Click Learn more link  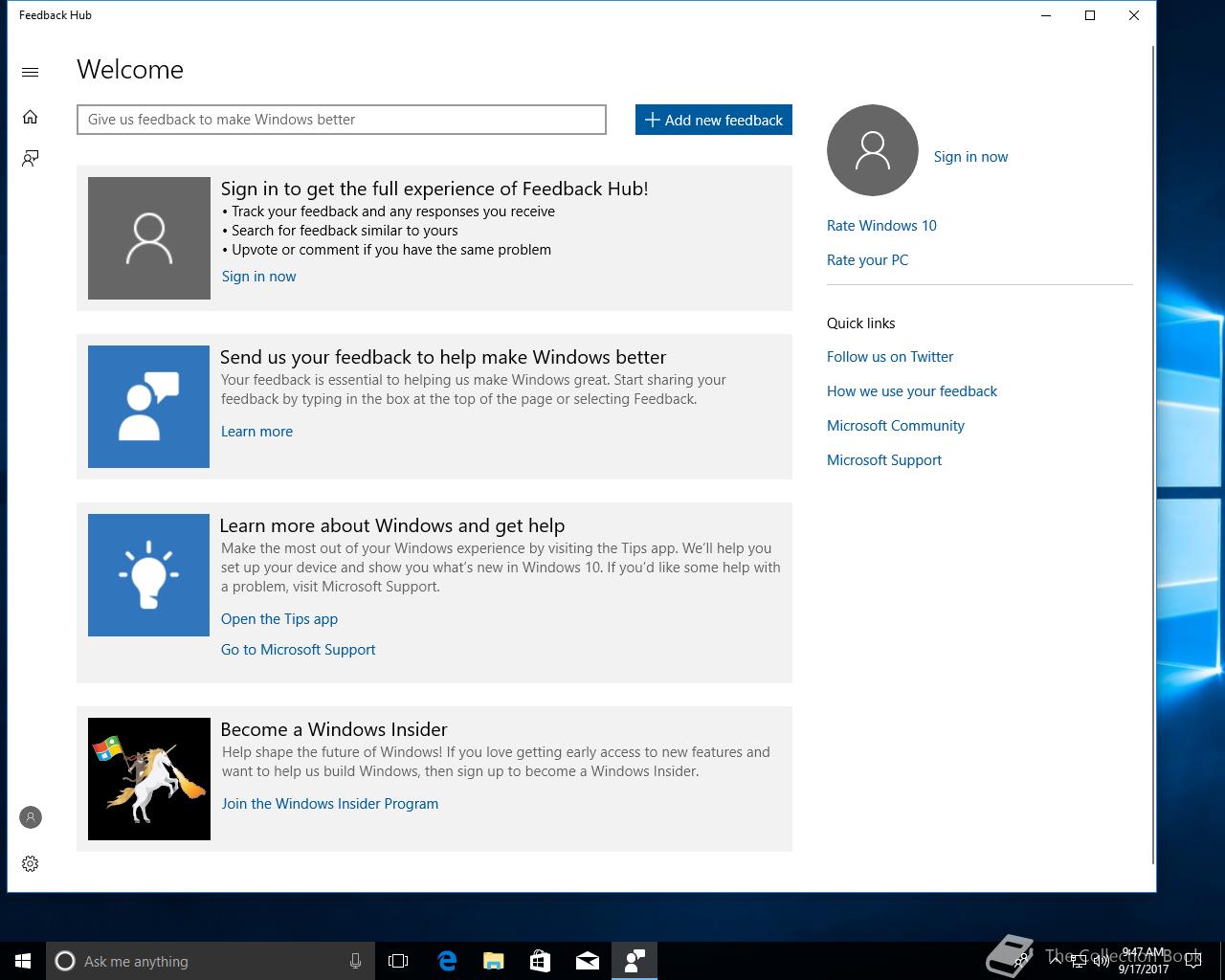click(x=256, y=432)
